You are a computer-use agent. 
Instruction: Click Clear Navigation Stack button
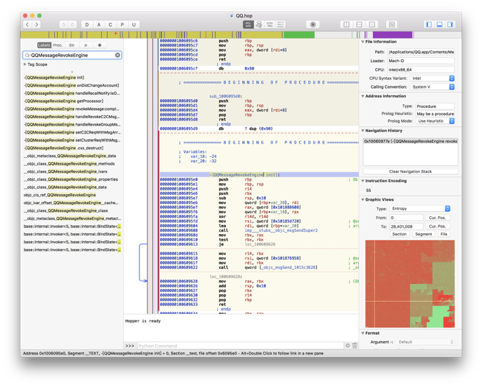point(410,171)
